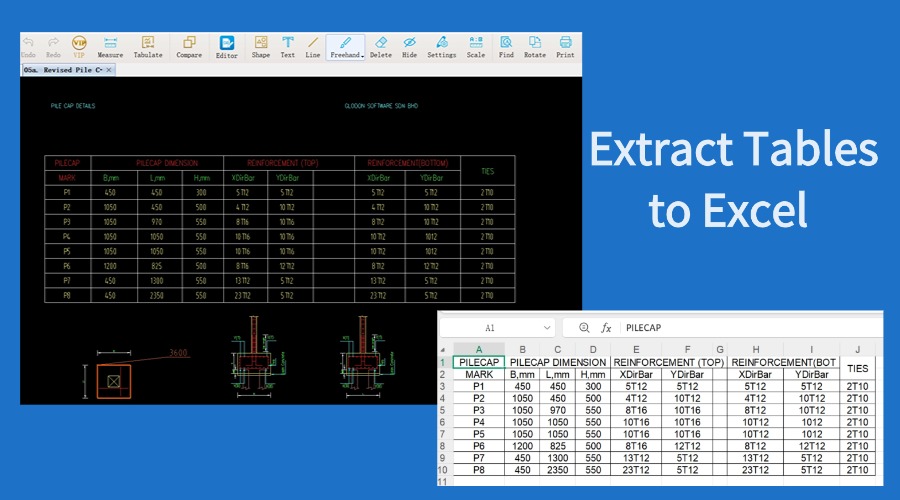This screenshot has height=500, width=900.
Task: Click the Excel cell REINFORCEMENT (TOP)
Action: [669, 362]
